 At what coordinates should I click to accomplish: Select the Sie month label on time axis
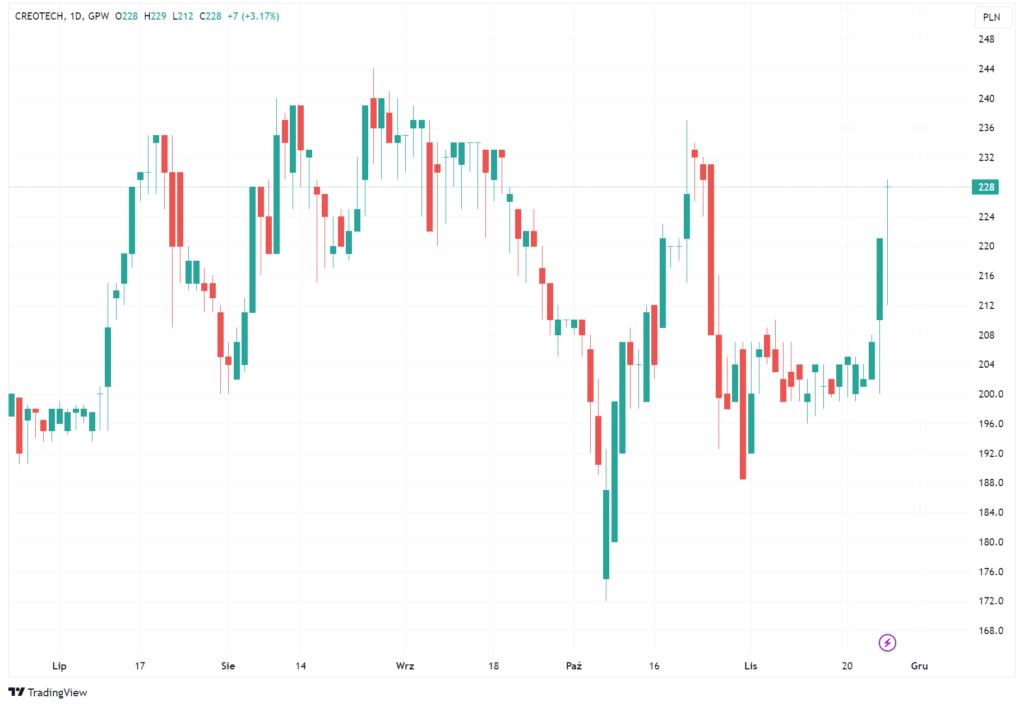[228, 665]
